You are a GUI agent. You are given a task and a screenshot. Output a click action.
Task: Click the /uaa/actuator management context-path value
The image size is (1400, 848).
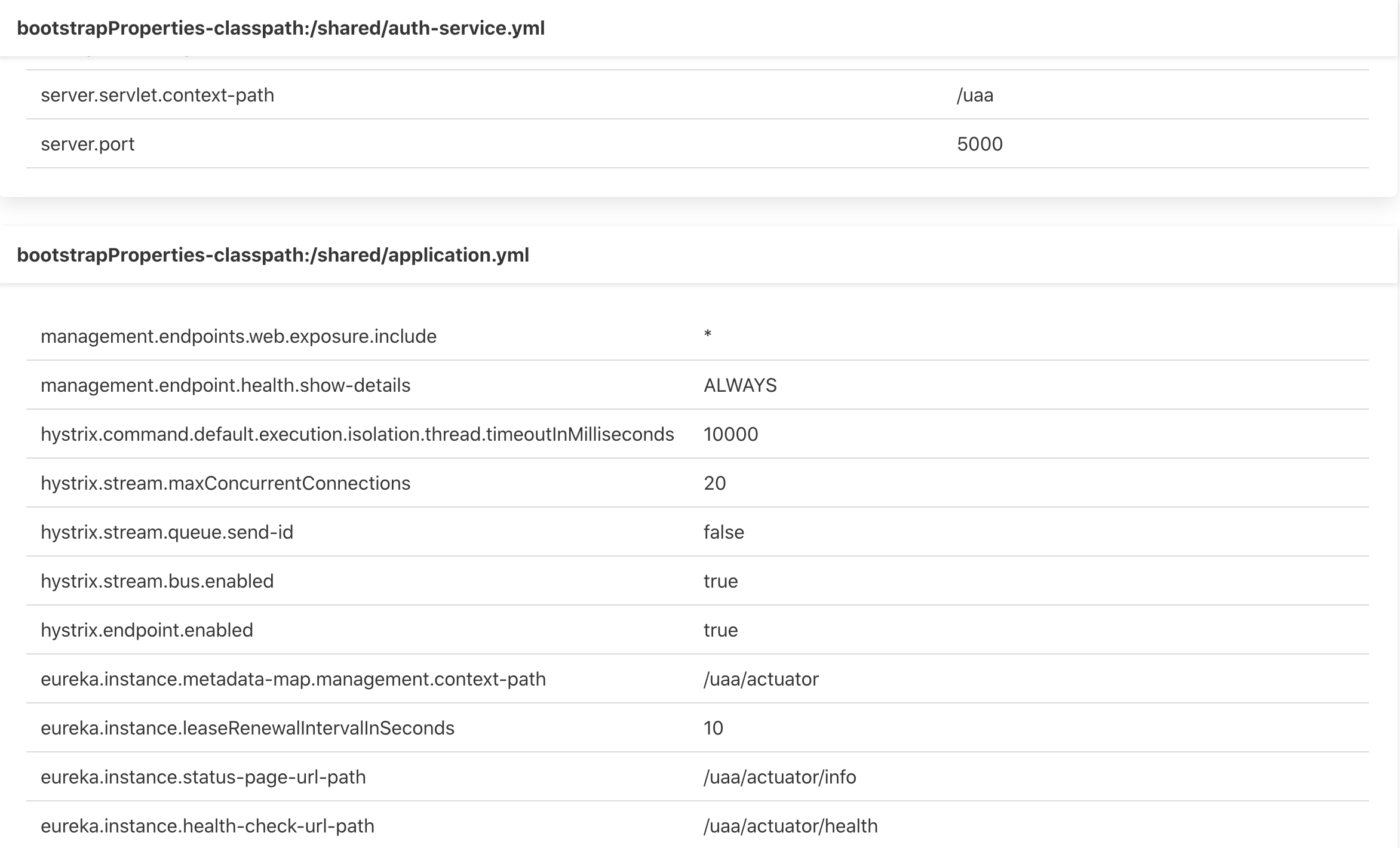point(761,679)
